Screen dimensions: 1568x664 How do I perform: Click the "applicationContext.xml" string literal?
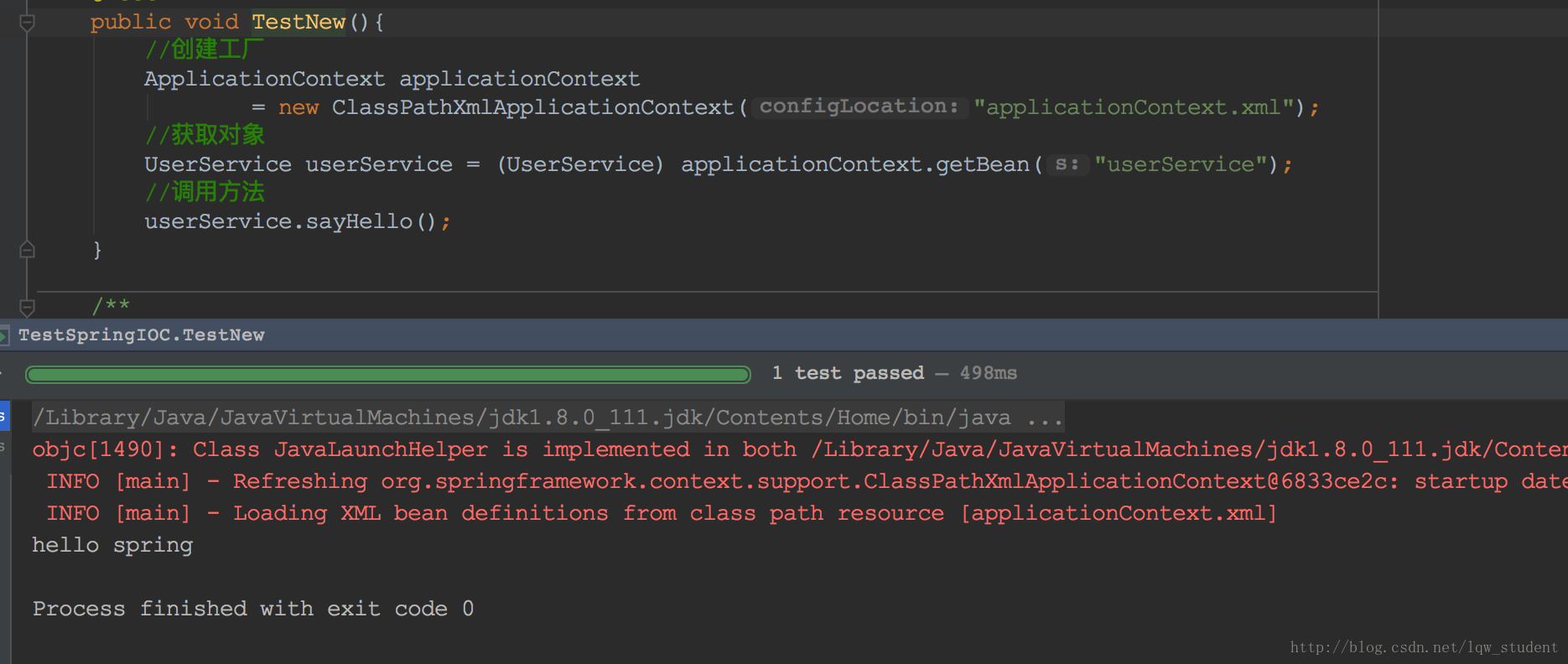[1133, 107]
